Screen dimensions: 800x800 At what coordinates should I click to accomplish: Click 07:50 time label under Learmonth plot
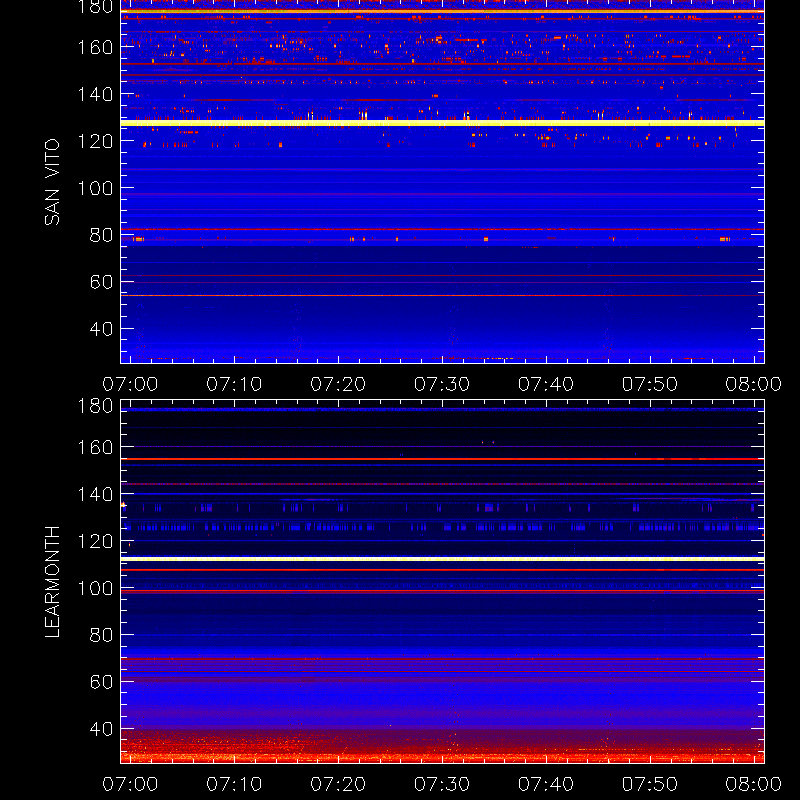tap(650, 784)
